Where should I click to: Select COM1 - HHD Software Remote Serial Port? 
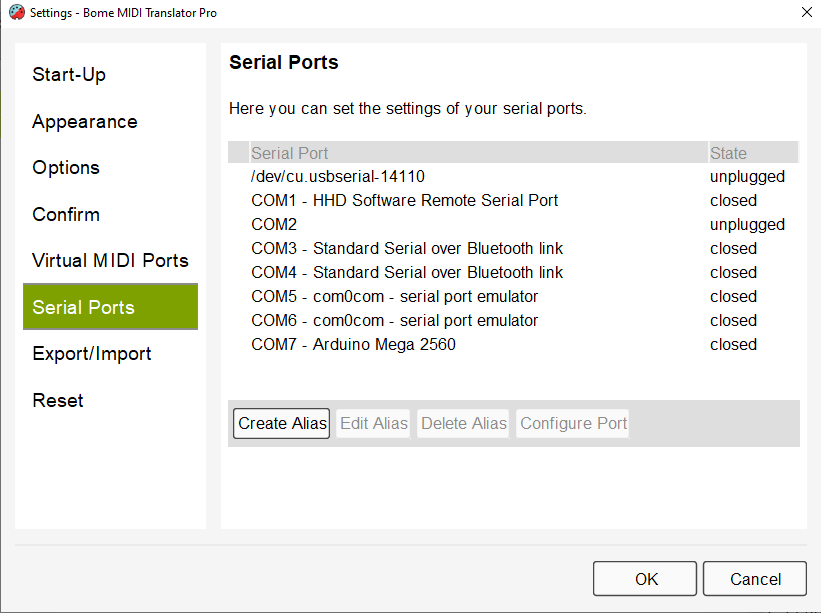(513, 200)
